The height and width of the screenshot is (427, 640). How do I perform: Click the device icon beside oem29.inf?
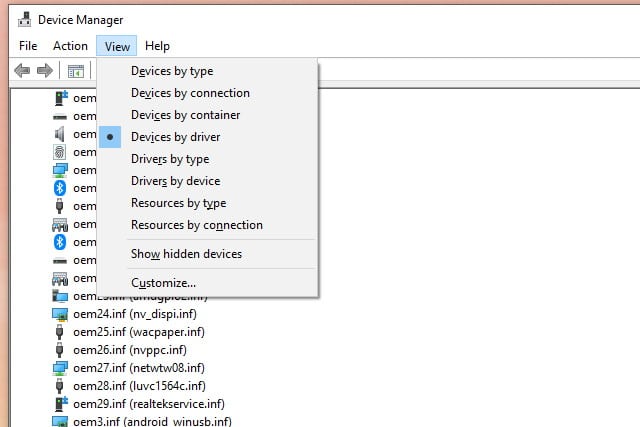point(60,404)
